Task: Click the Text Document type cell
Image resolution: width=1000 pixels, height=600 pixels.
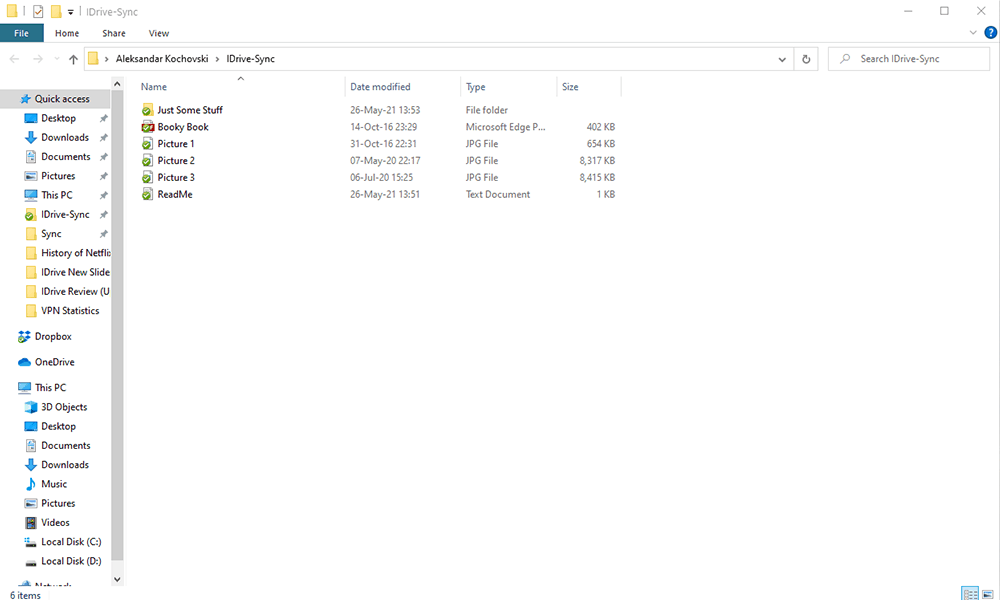Action: [x=497, y=194]
